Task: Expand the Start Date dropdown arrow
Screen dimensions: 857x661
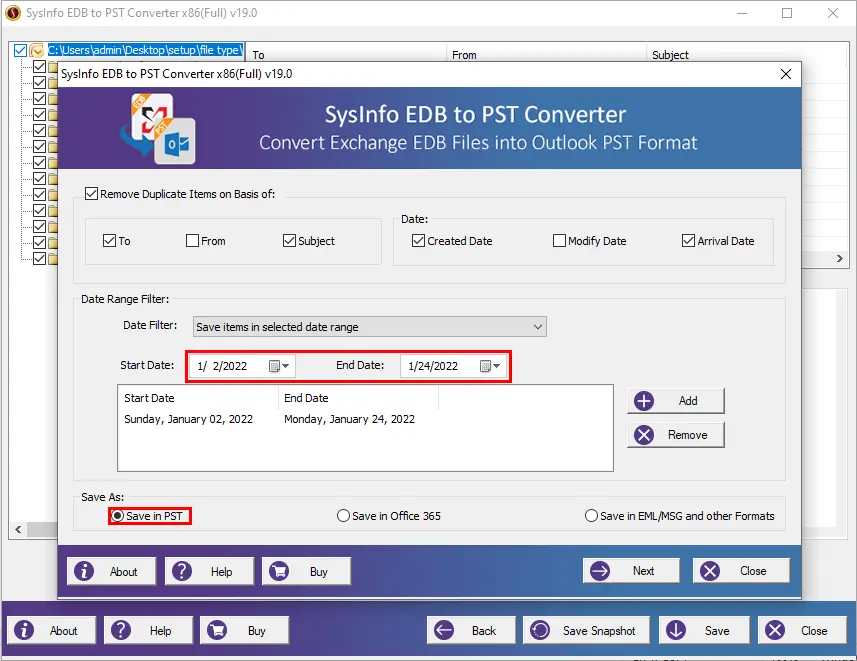Action: pos(285,366)
